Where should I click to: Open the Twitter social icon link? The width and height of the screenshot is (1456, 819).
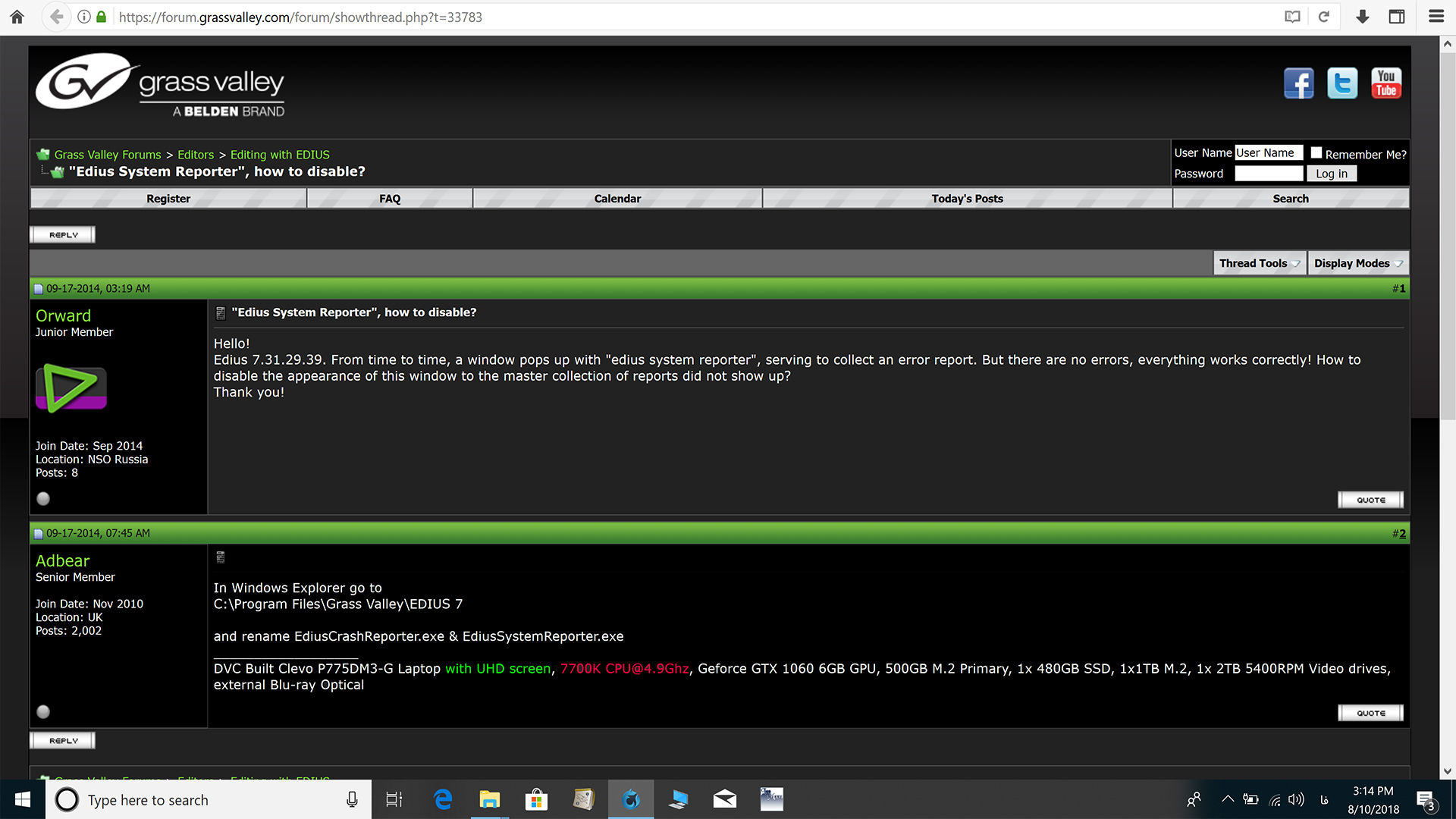point(1342,83)
